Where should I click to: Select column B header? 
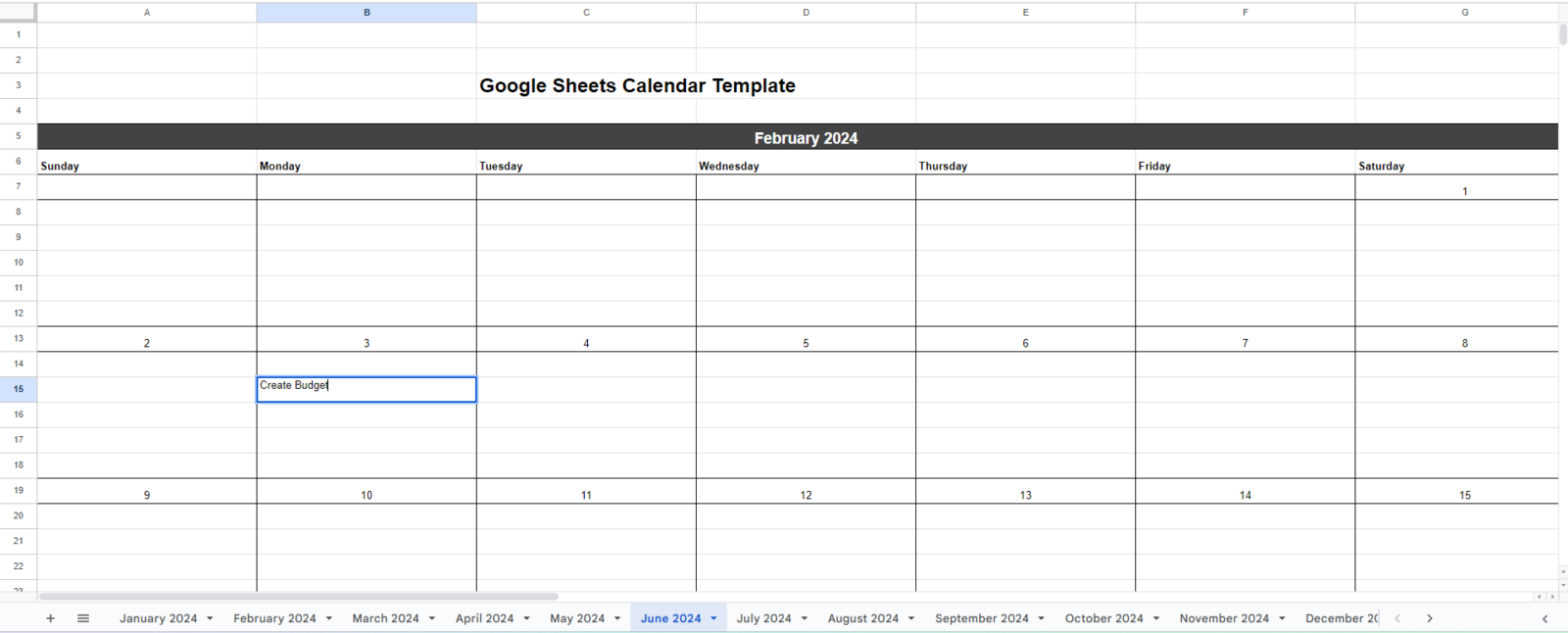[x=367, y=13]
